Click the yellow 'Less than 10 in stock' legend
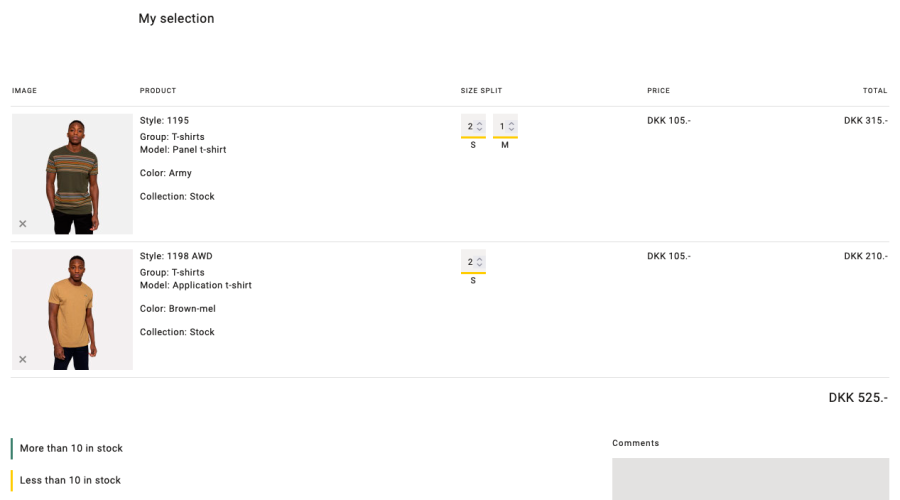Screen dimensions: 900x500 tap(70, 481)
